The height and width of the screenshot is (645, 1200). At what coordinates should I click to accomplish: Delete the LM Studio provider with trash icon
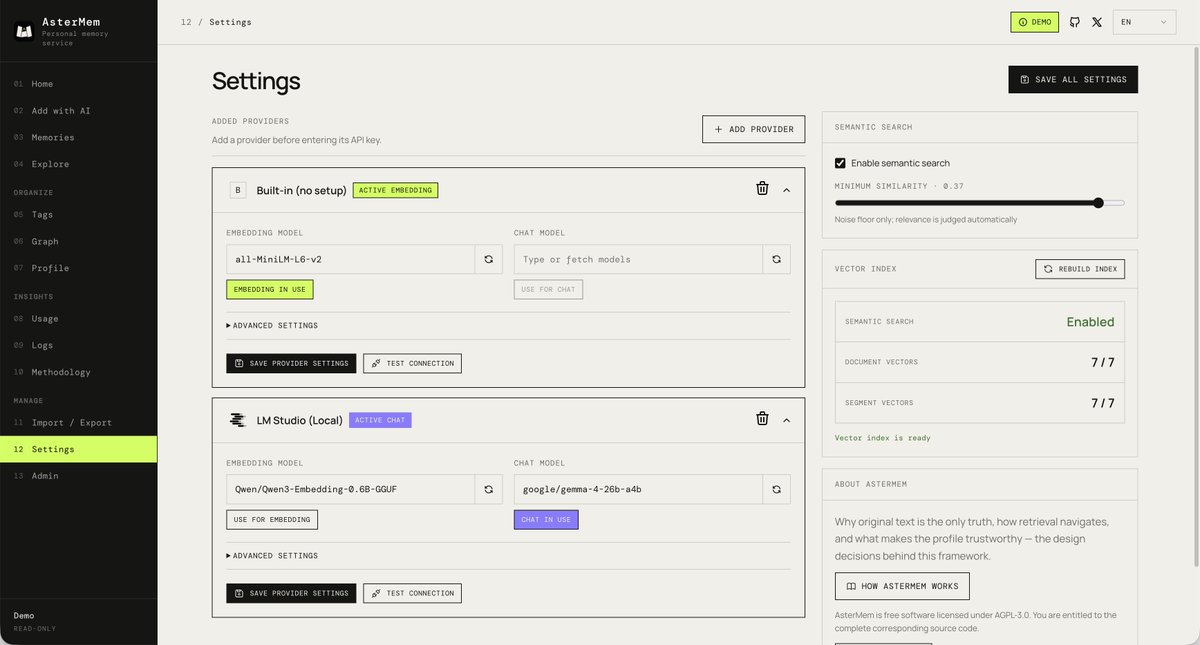point(762,419)
